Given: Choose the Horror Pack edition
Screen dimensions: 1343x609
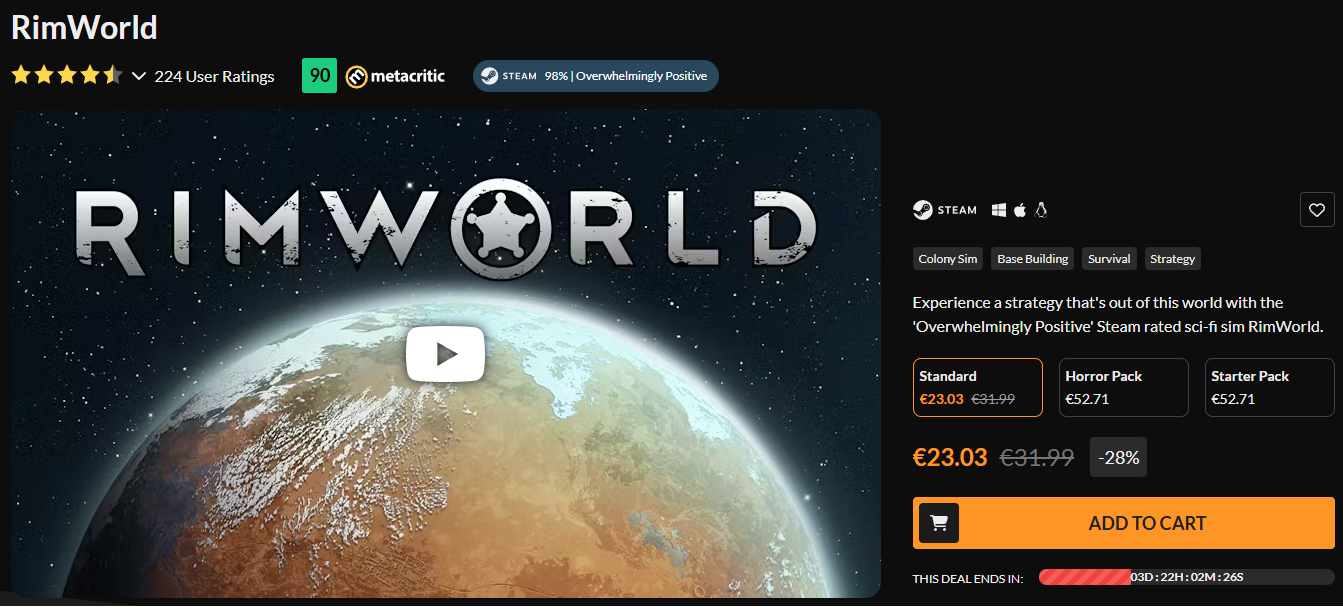Looking at the screenshot, I should (1124, 387).
